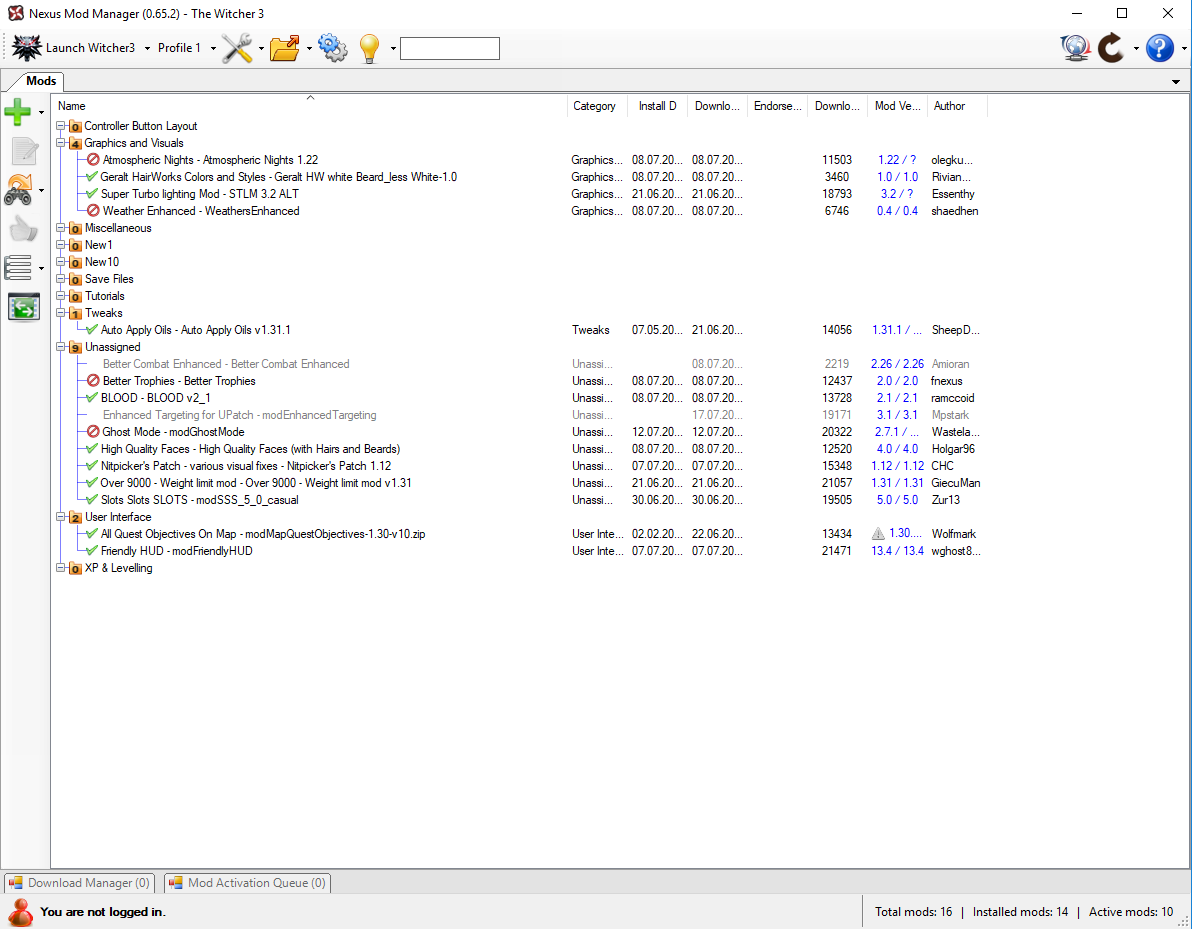Open the blue help question mark icon
This screenshot has height=929, width=1192.
pyautogui.click(x=1160, y=48)
